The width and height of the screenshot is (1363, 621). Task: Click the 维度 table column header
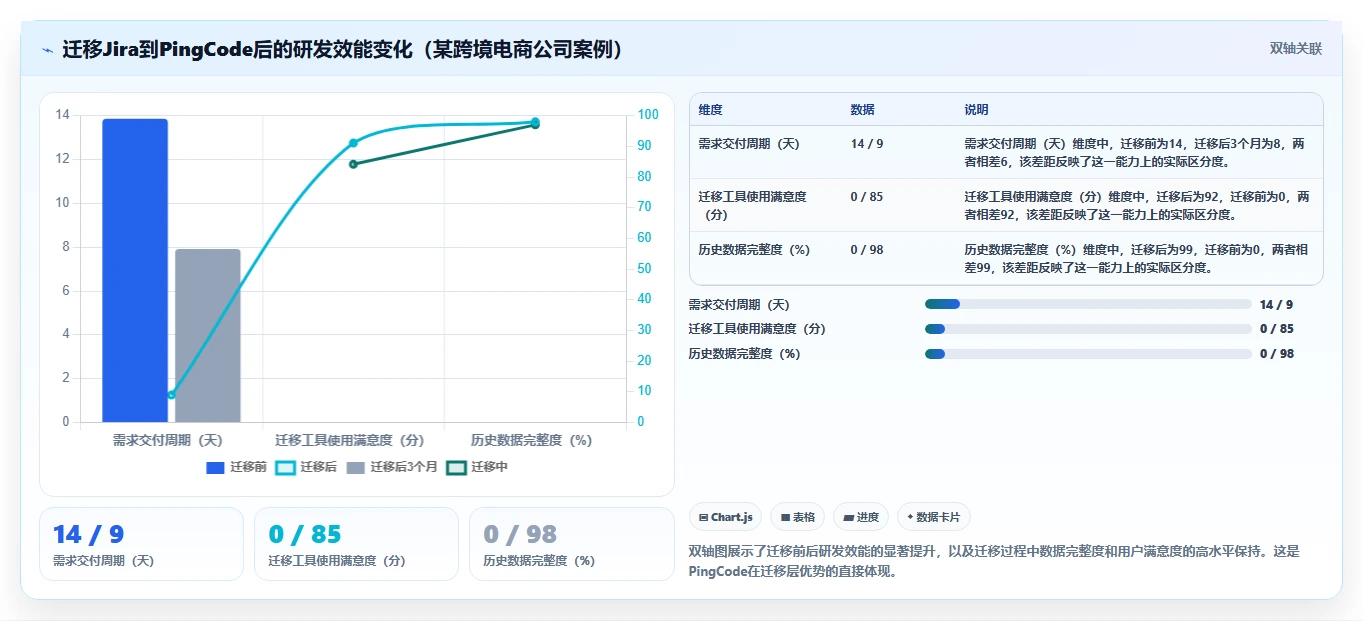coord(711,109)
